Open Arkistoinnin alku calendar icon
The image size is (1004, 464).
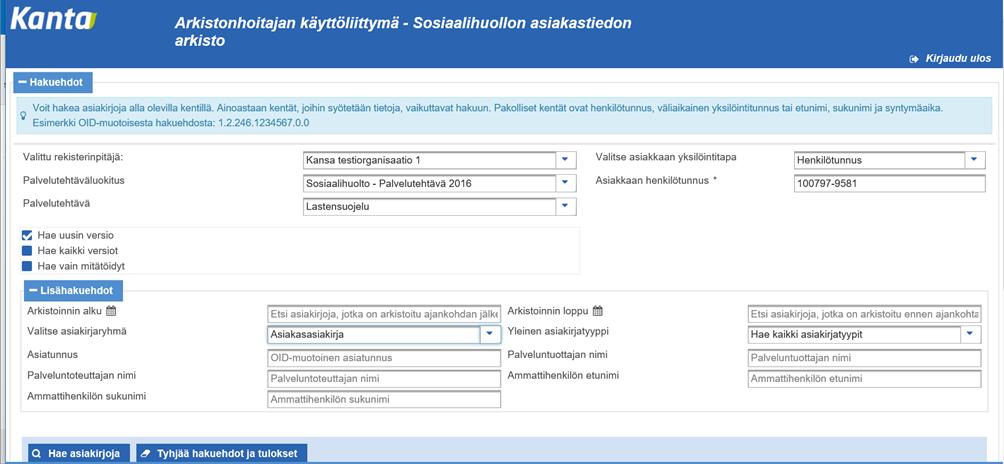[111, 311]
